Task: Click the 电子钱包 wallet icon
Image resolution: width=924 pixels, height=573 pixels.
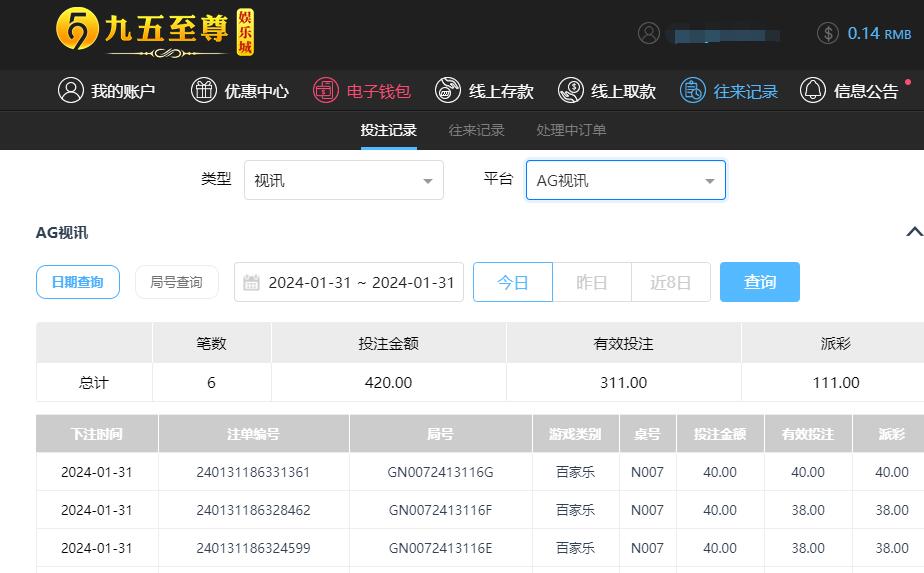Action: click(326, 90)
